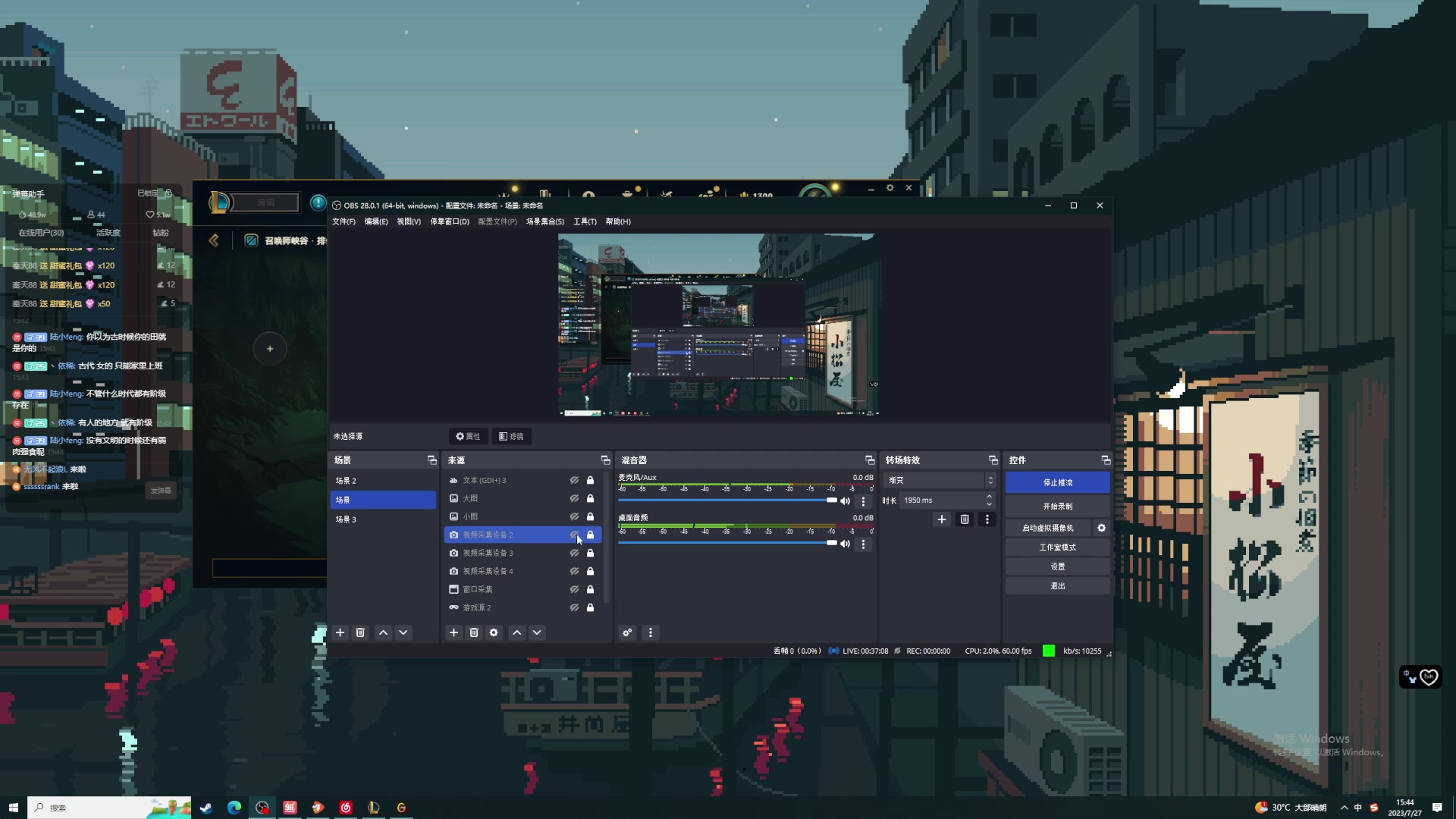This screenshot has height=819, width=1456.
Task: Add a new source with plus icon
Action: 453,632
